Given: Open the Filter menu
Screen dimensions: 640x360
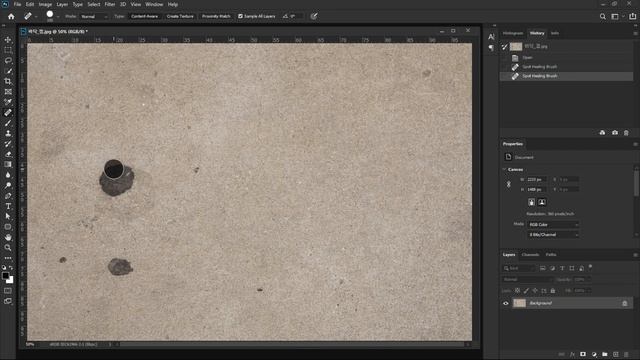Looking at the screenshot, I should tap(110, 4).
